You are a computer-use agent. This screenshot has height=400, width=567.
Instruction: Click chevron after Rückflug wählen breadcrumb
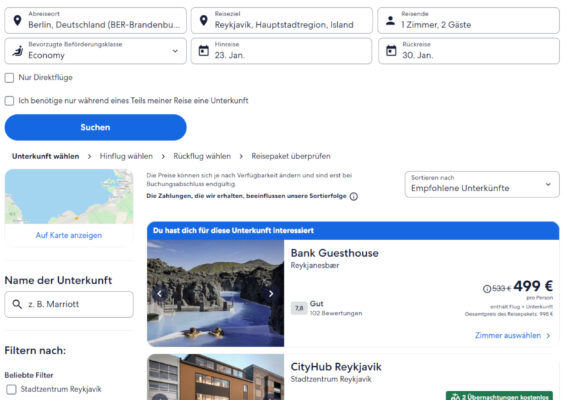click(x=241, y=156)
